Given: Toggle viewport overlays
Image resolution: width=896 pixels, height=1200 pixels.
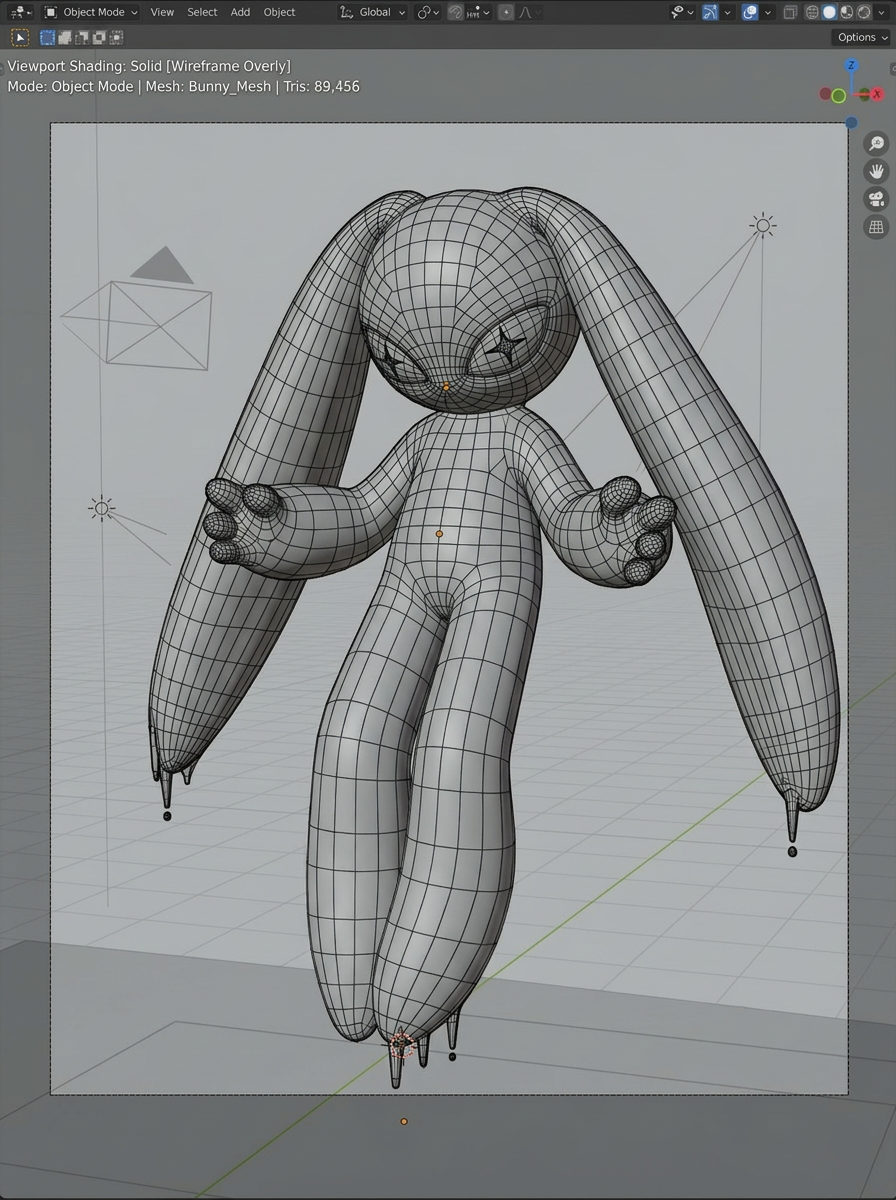Looking at the screenshot, I should click(x=749, y=12).
